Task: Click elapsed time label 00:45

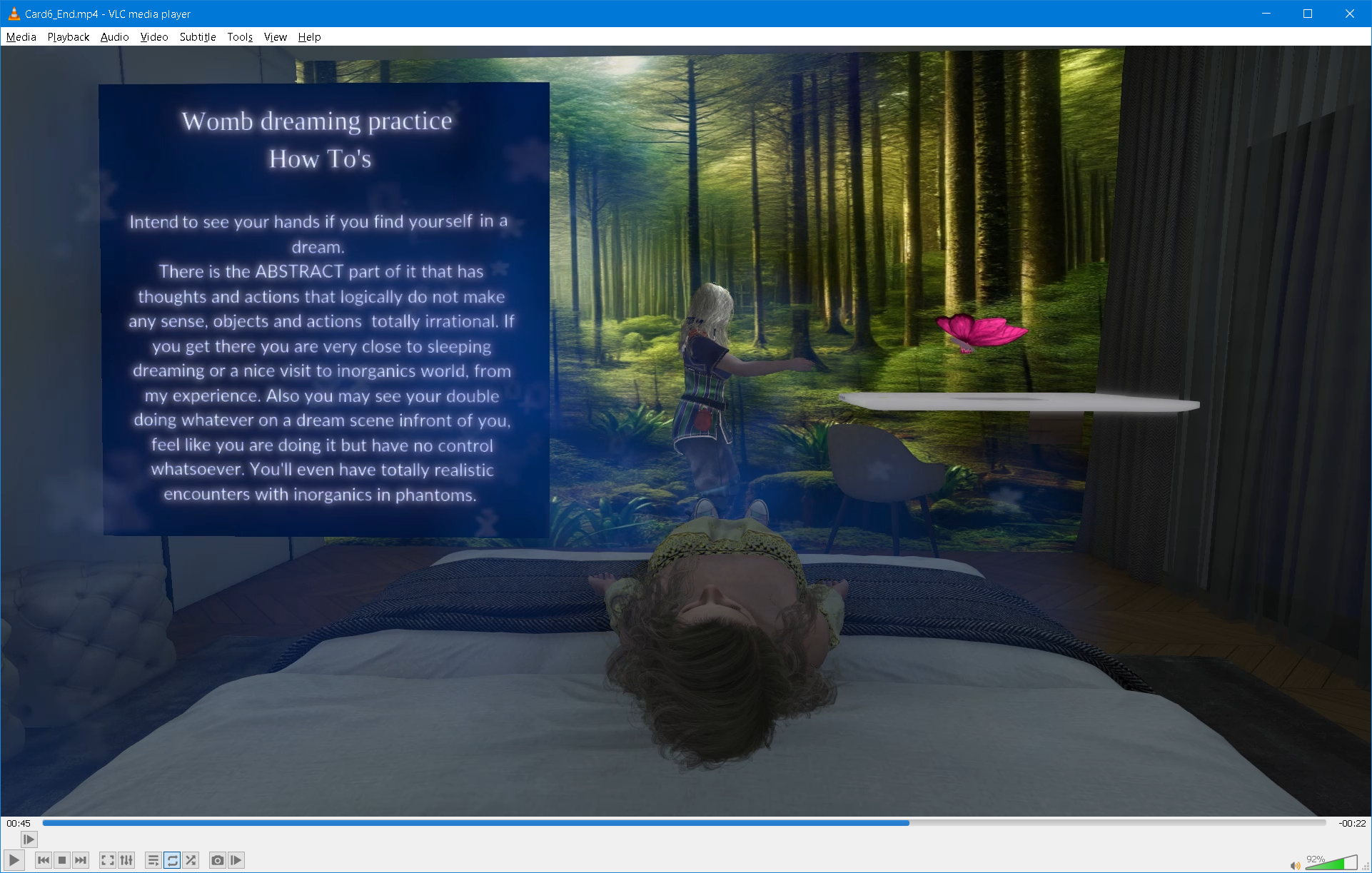Action: click(19, 823)
